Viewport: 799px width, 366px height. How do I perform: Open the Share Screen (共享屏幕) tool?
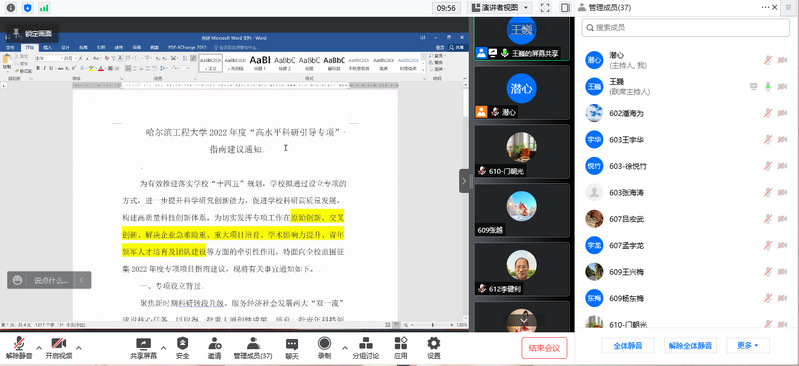pos(144,349)
